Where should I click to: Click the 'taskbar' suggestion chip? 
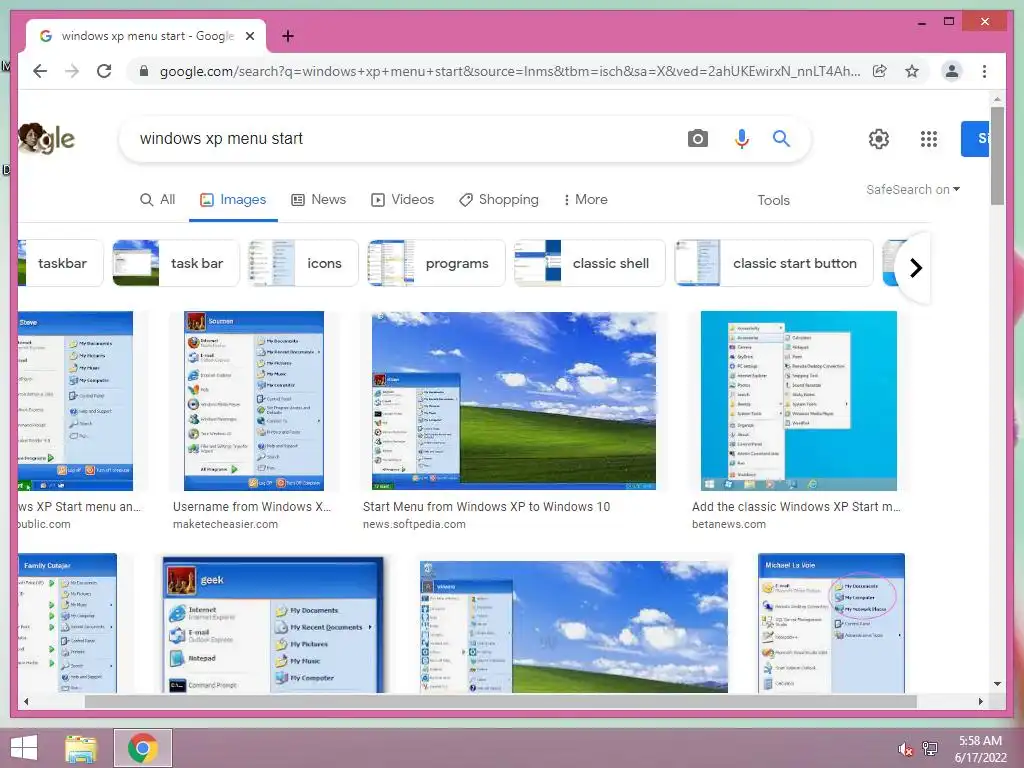61,263
